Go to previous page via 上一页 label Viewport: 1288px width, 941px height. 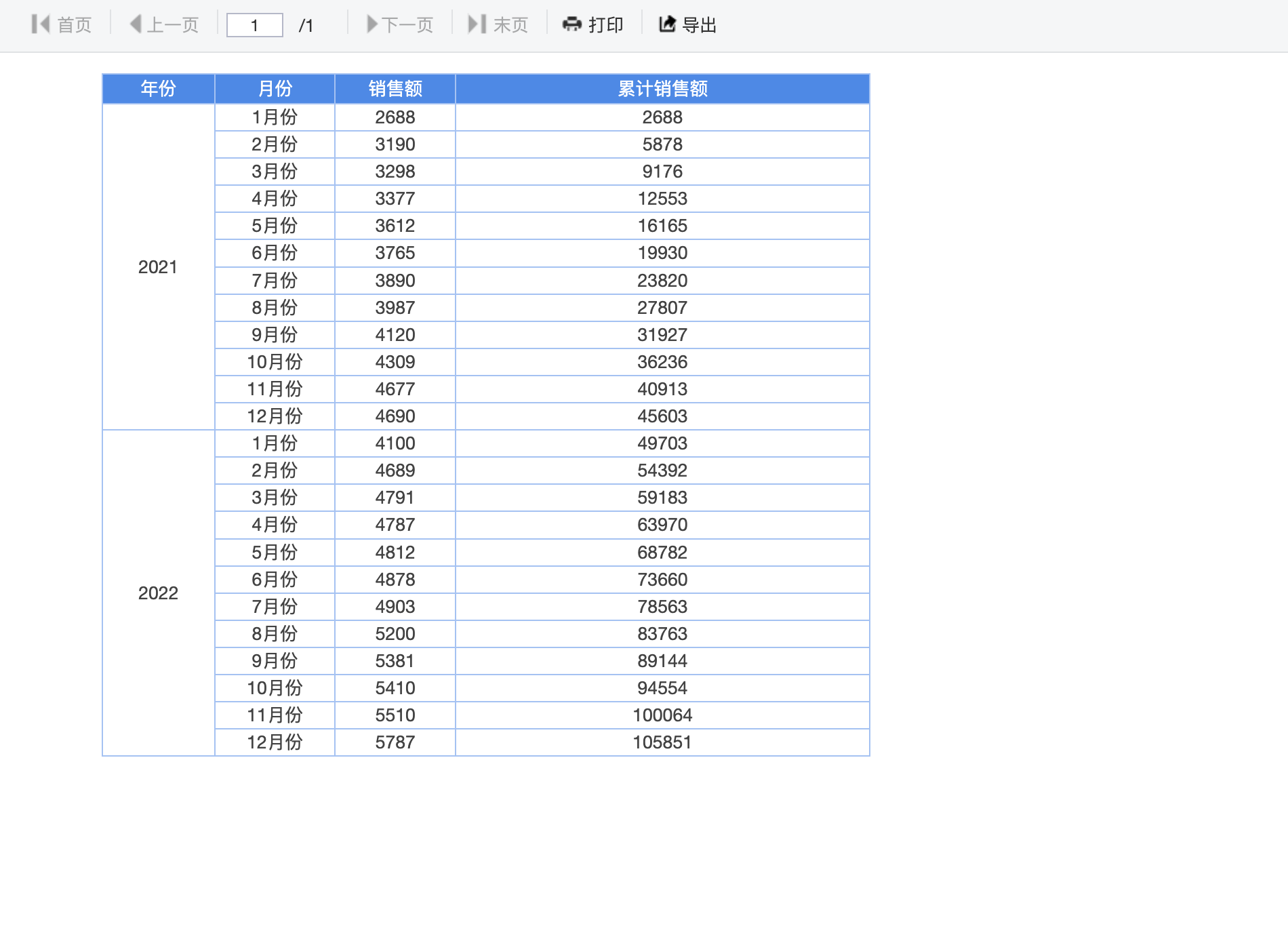coord(173,25)
